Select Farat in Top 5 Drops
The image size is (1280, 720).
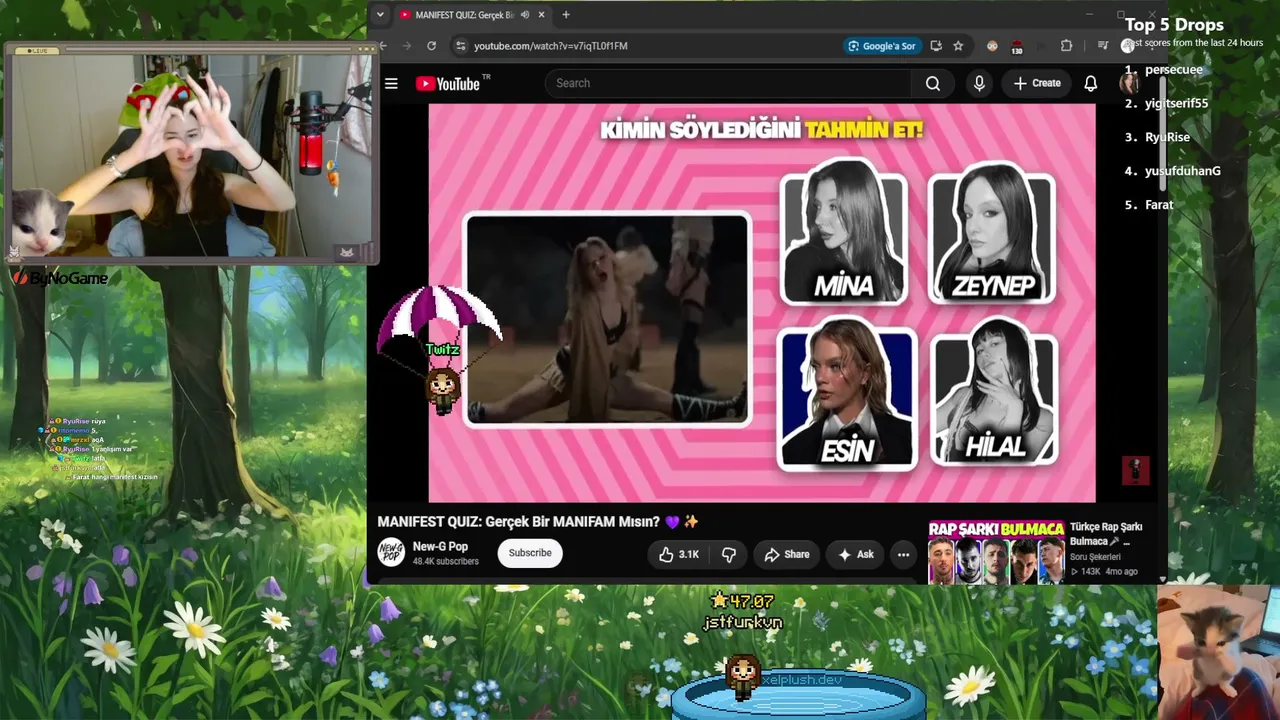pos(1159,205)
